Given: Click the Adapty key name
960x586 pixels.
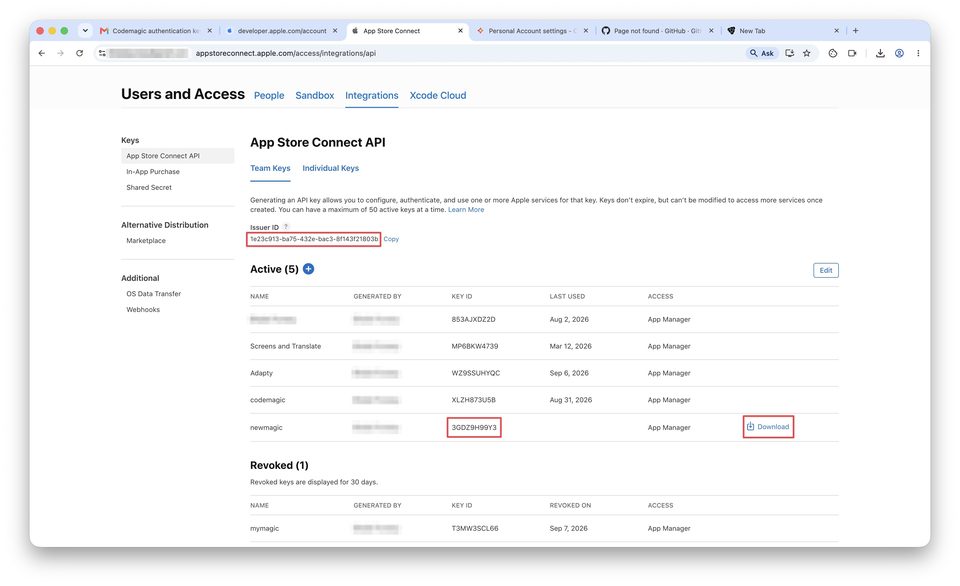Looking at the screenshot, I should point(261,374).
